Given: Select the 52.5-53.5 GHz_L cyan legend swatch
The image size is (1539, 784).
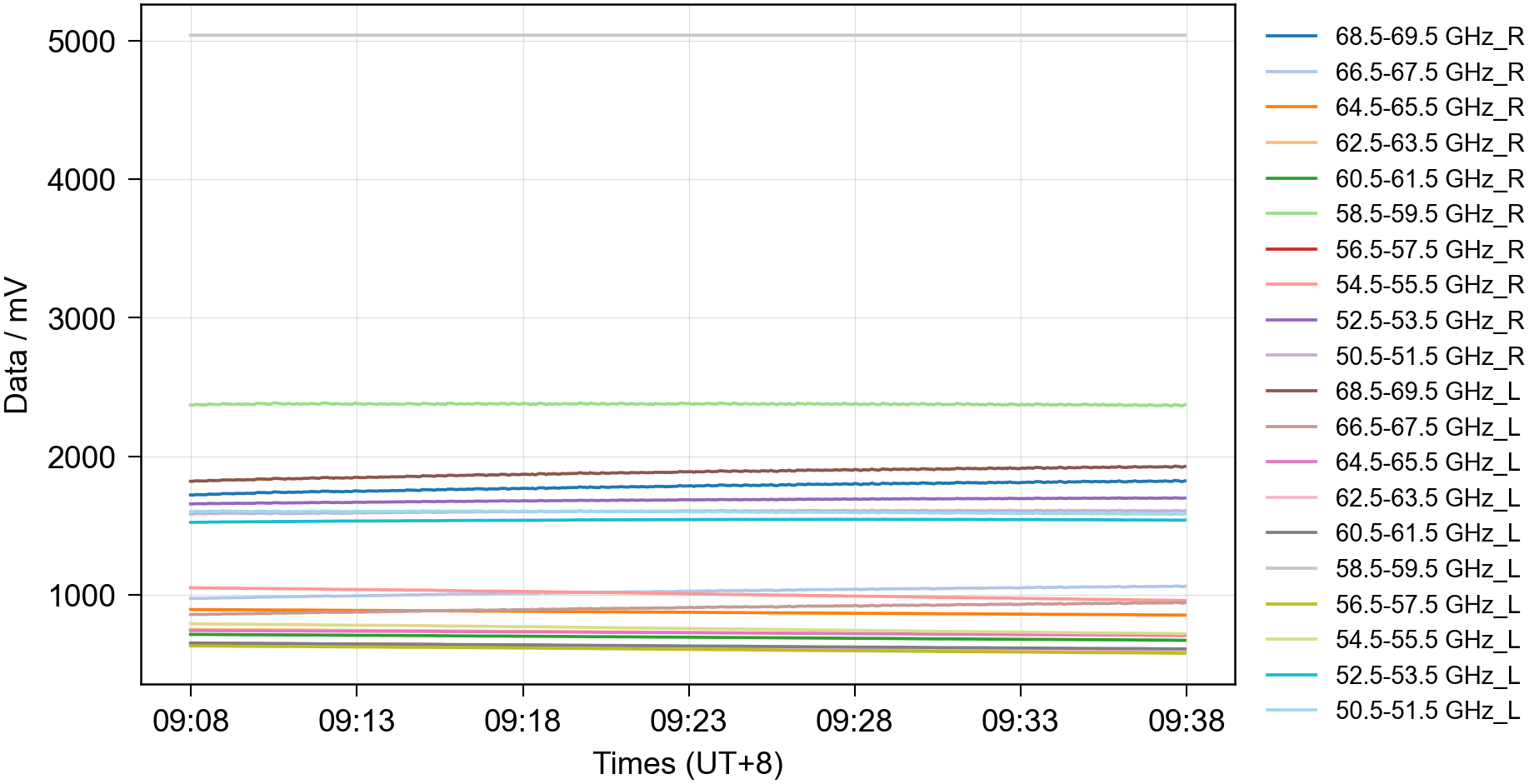Looking at the screenshot, I should coord(1291,675).
